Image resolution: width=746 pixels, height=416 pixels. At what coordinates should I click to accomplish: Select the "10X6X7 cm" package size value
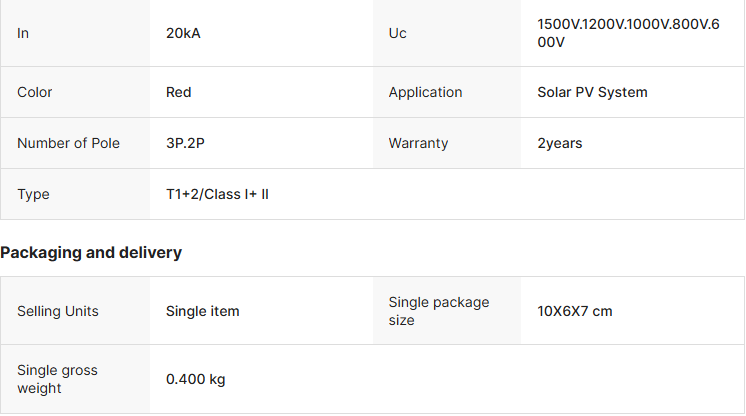coord(575,311)
